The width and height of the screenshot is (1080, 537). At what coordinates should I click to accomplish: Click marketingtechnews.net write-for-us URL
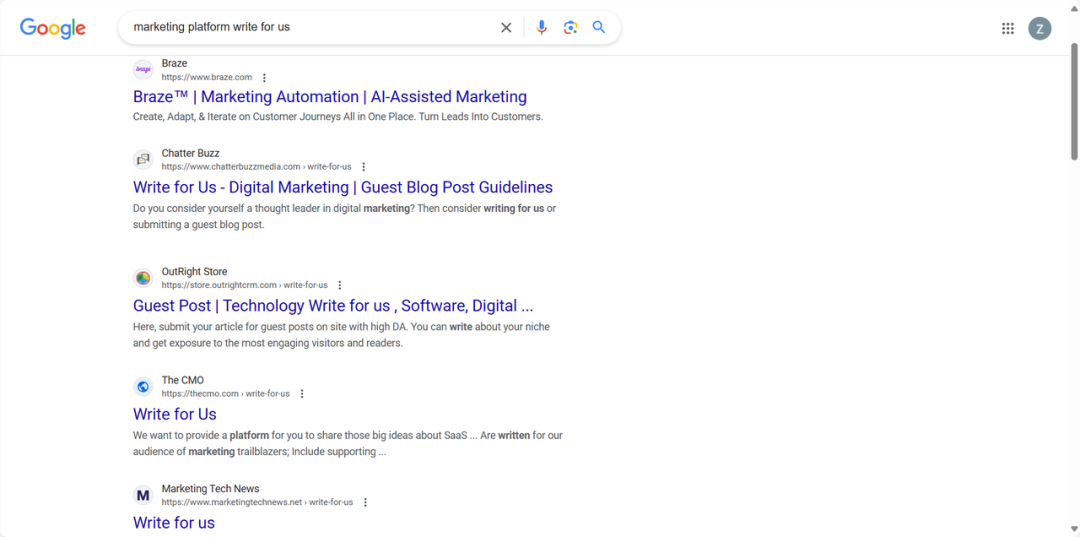pos(257,503)
